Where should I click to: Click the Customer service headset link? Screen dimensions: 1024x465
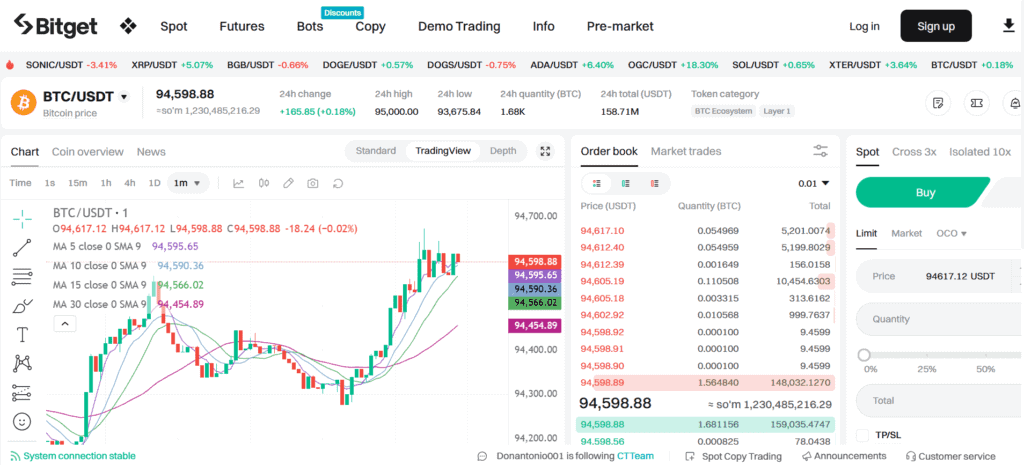[x=951, y=456]
